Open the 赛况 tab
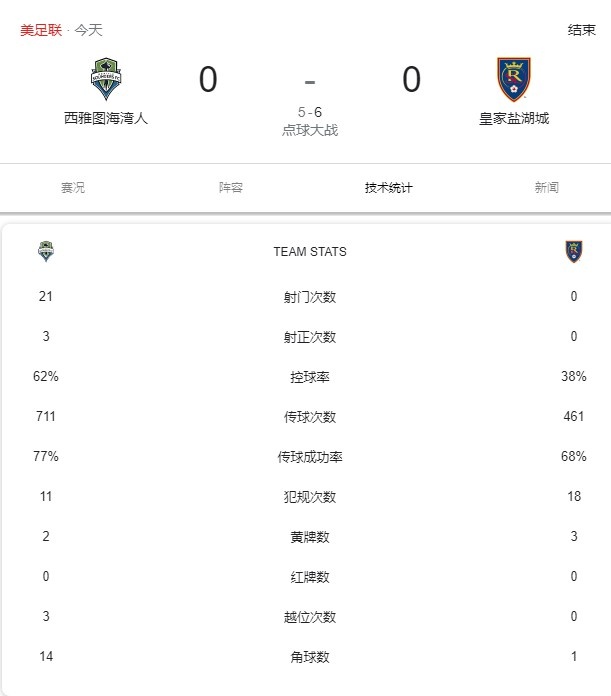Viewport: 611px width, 696px height. click(x=73, y=187)
